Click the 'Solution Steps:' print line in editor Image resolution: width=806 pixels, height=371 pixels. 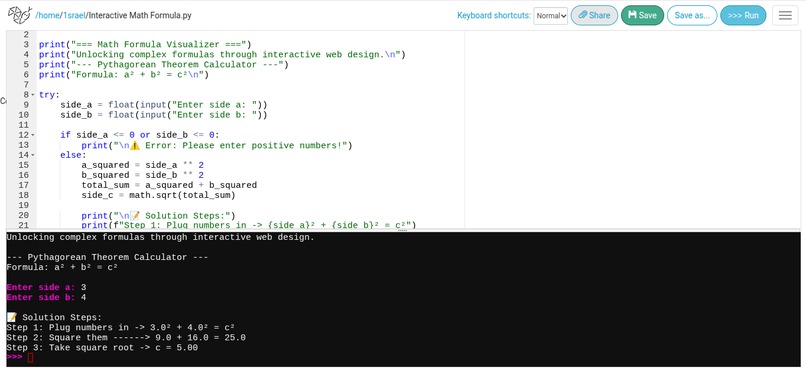tap(158, 215)
